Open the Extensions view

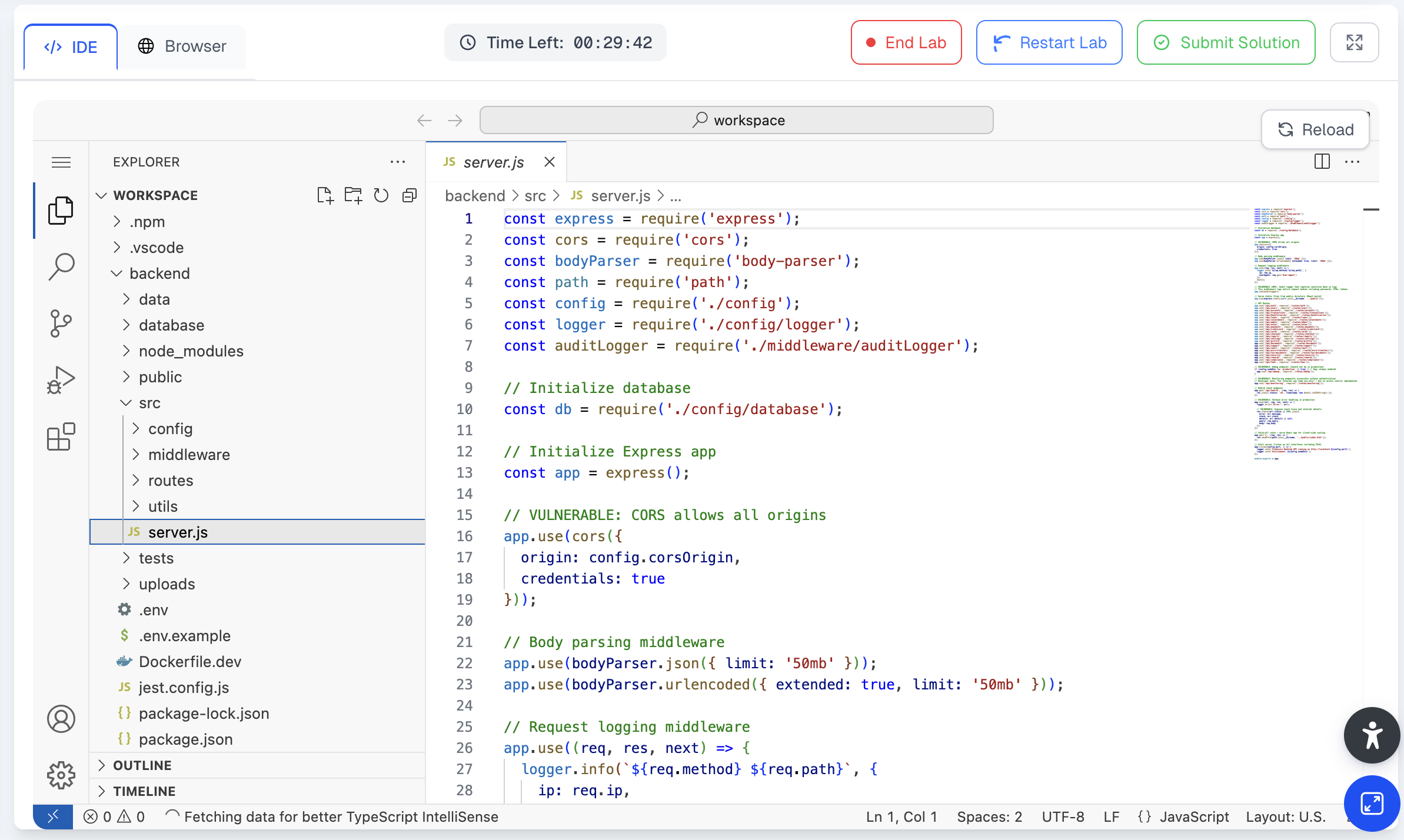(61, 436)
